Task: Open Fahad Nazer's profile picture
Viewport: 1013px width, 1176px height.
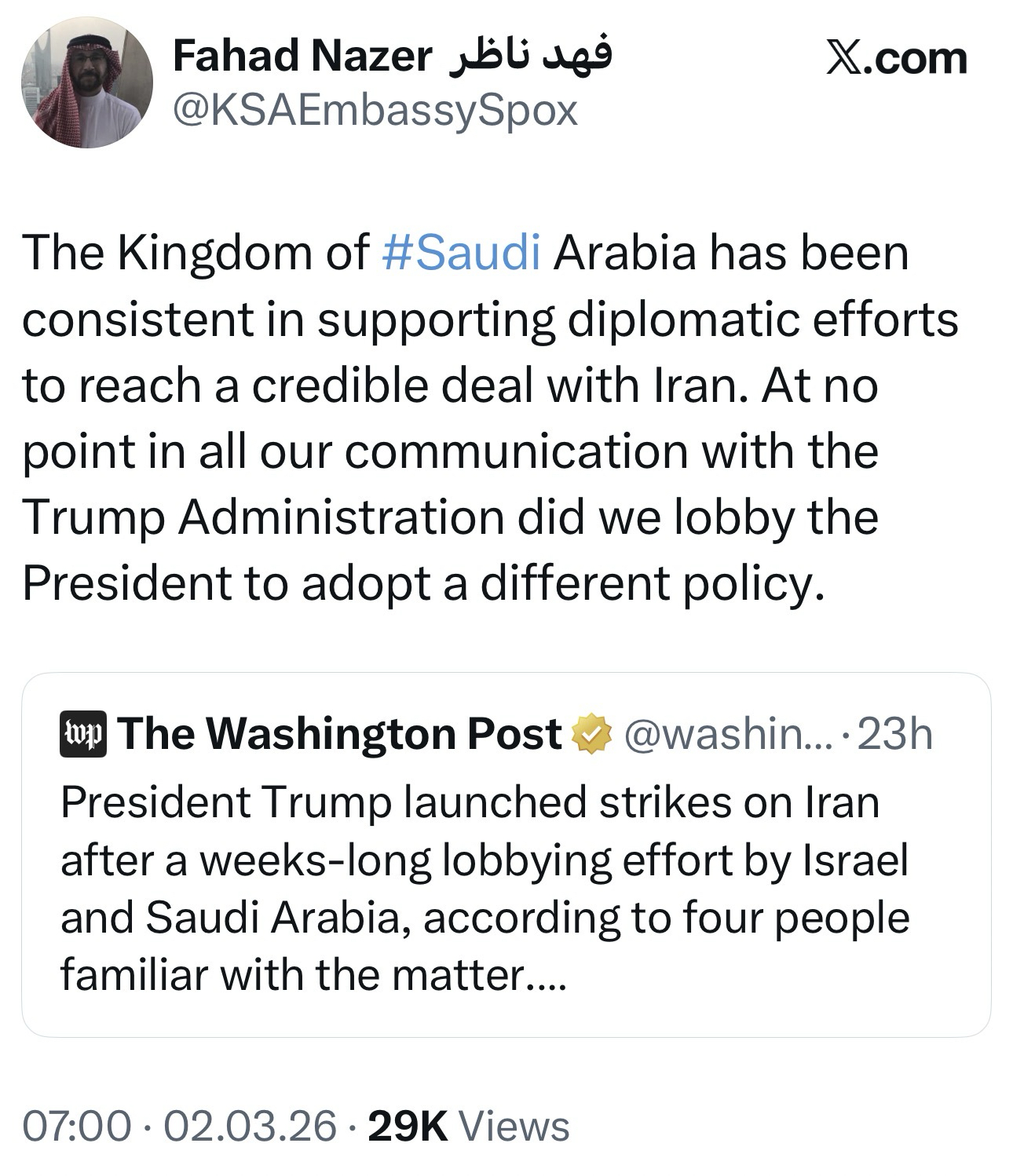Action: 86,82
